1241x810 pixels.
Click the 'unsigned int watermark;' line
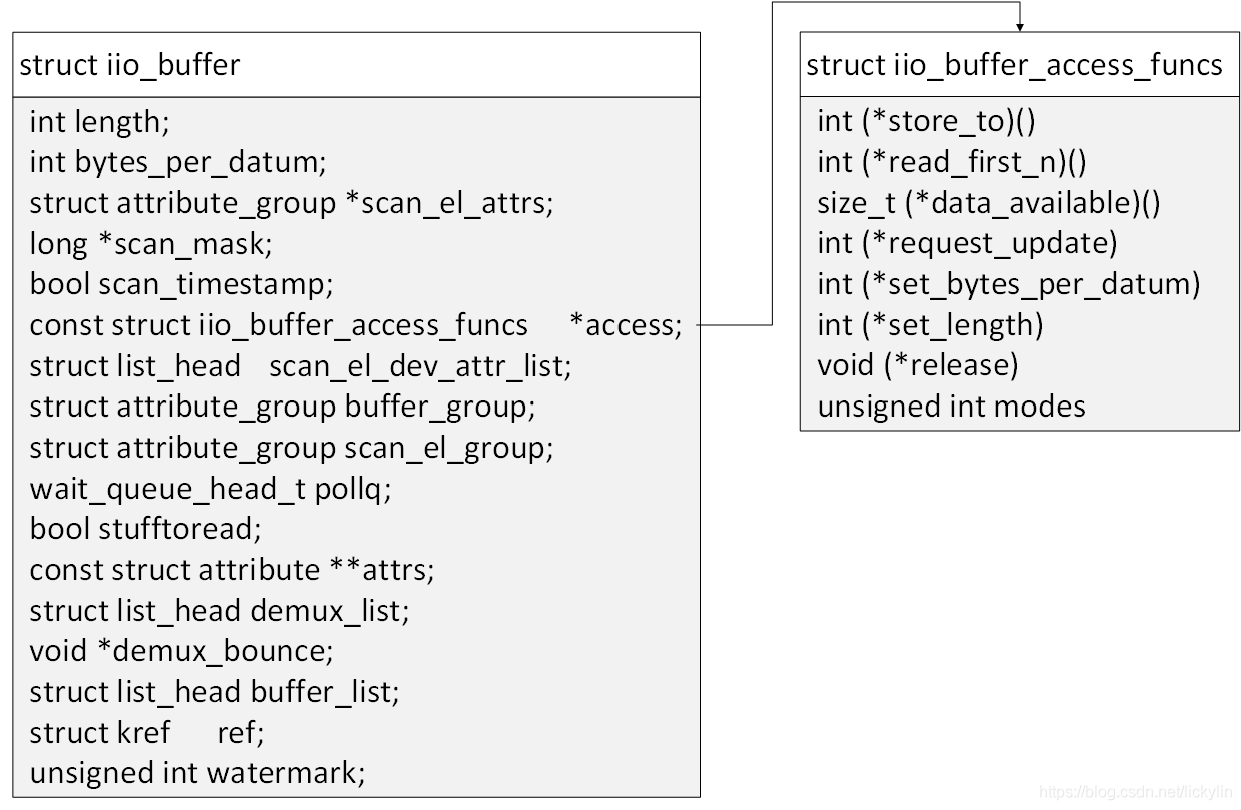pos(197,773)
